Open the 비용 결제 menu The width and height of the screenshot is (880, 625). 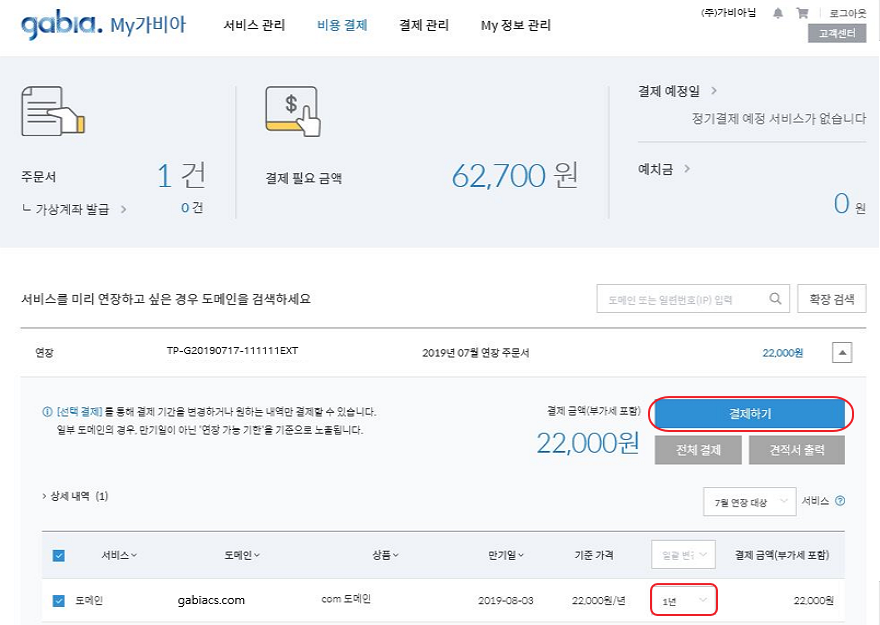coord(342,25)
